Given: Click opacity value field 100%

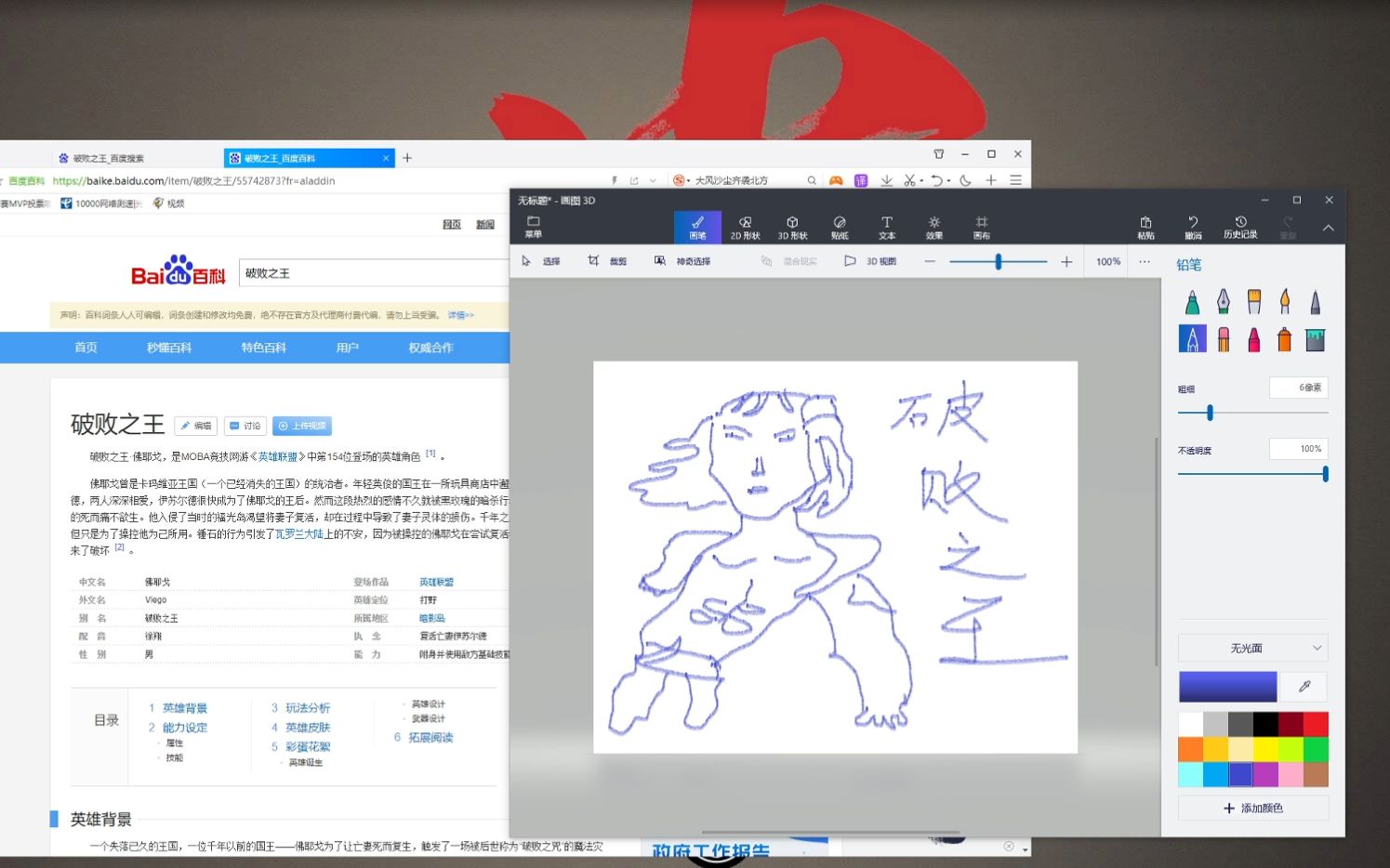Looking at the screenshot, I should [x=1298, y=449].
